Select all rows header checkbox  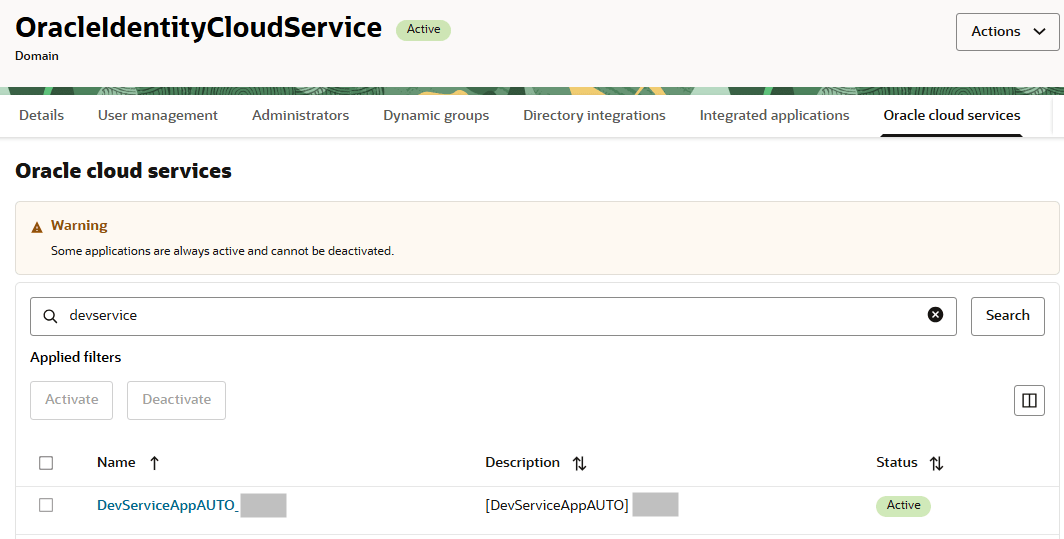[x=46, y=463]
